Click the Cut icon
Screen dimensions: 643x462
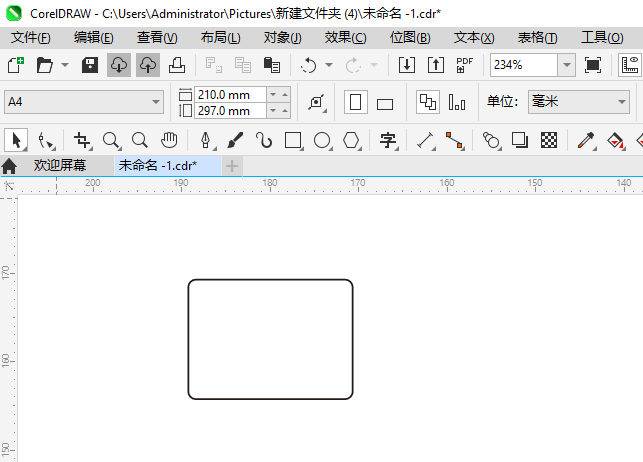click(214, 65)
